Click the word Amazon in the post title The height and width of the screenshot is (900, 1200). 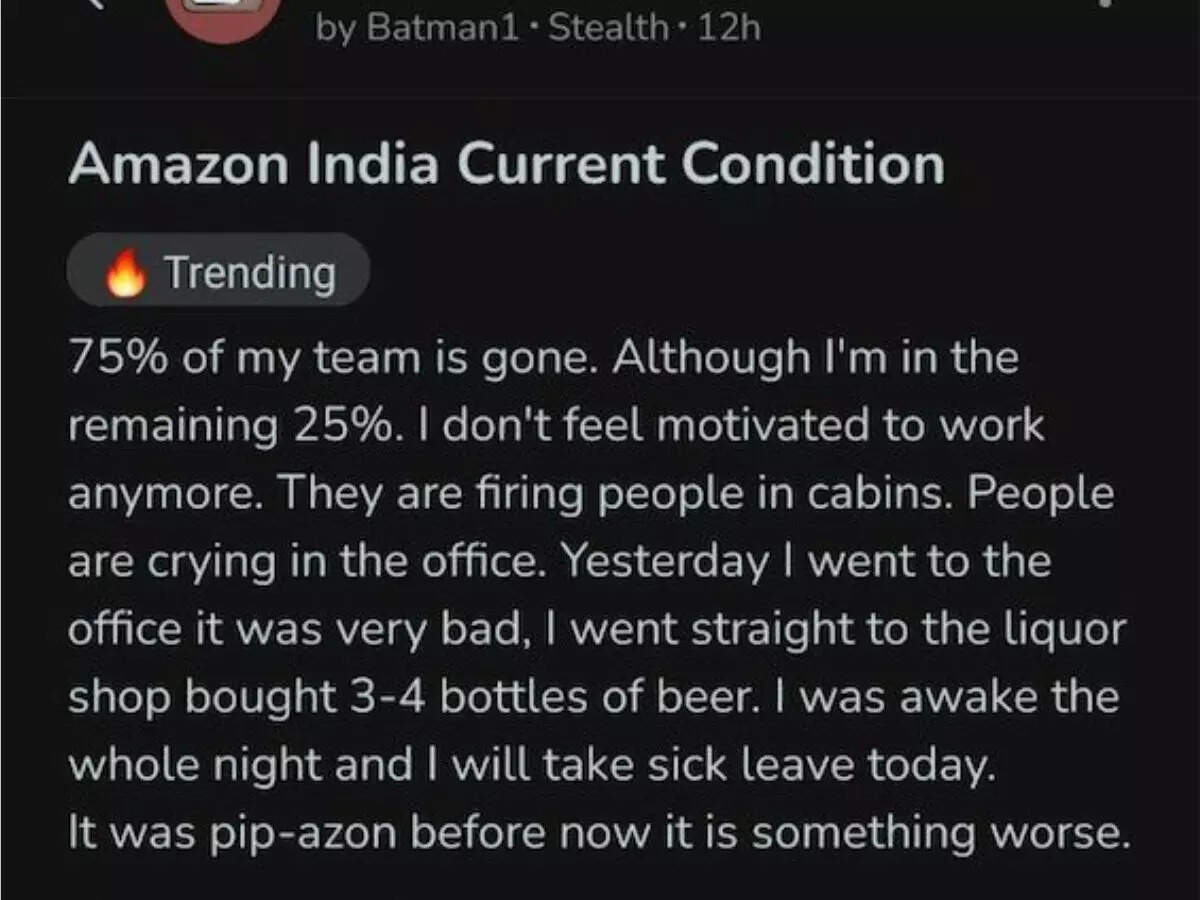click(170, 164)
